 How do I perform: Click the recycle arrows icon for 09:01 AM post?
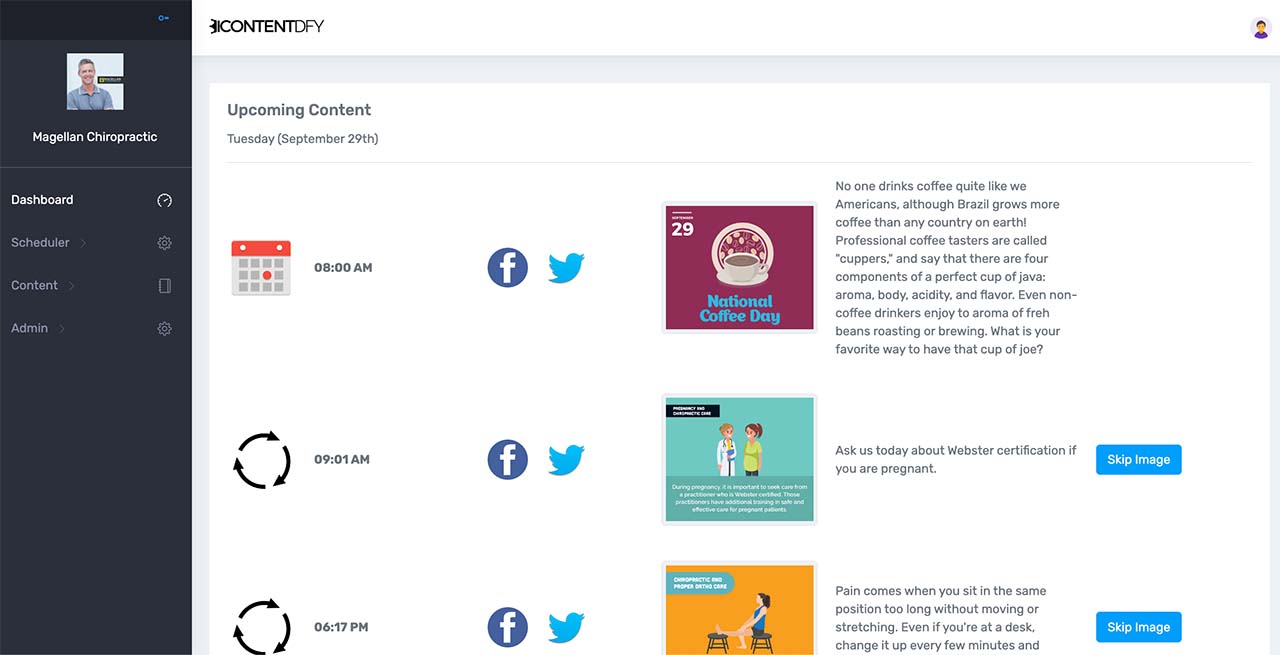261,460
